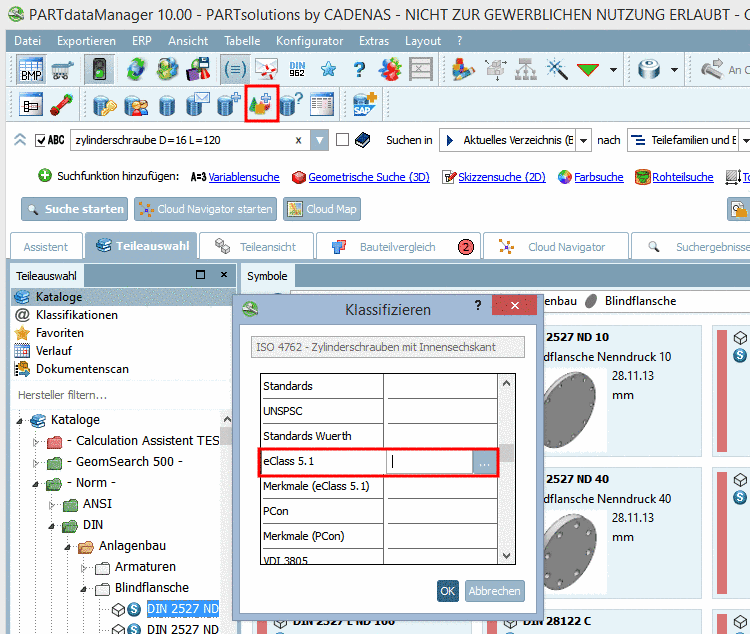Image resolution: width=750 pixels, height=634 pixels.
Task: Open the Variablensuche link
Action: tap(244, 177)
